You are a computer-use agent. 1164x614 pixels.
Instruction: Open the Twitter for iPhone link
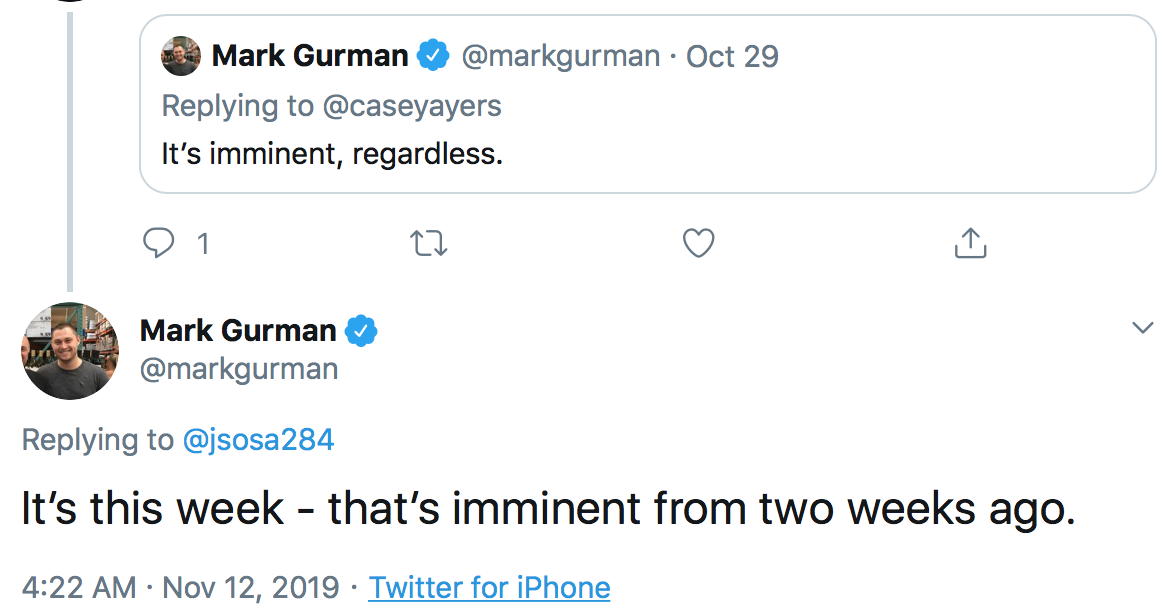[x=489, y=587]
